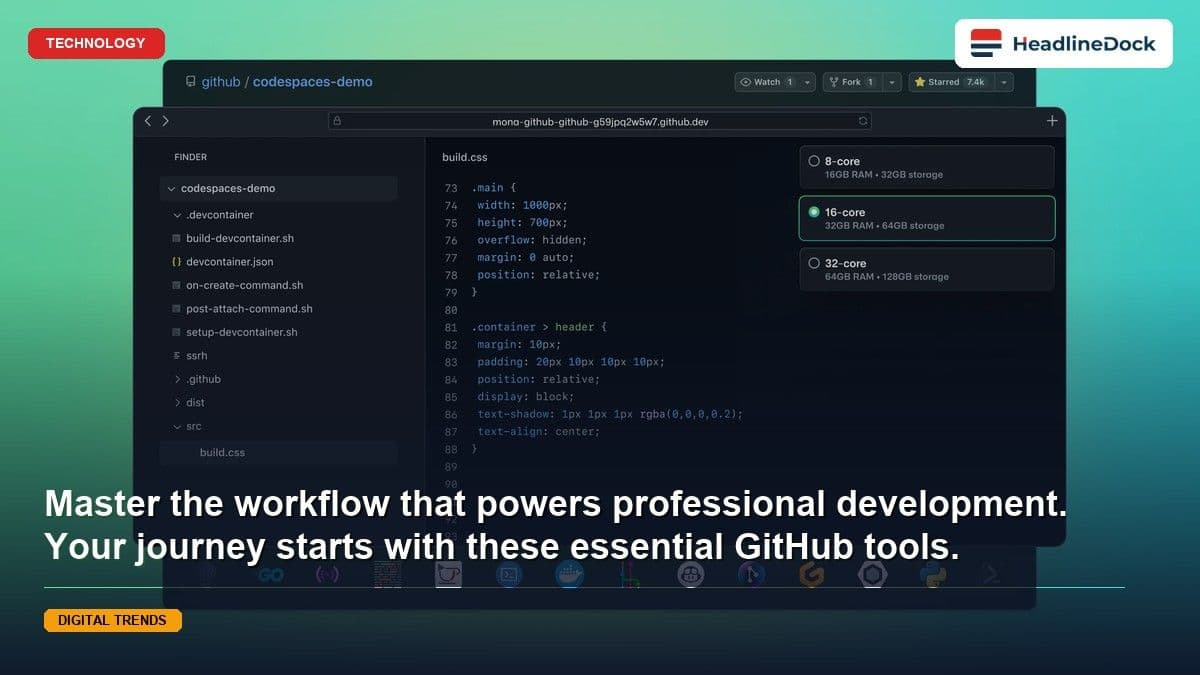Click the Python icon in the bottom row
Image resolution: width=1200 pixels, height=675 pixels.
pos(933,574)
